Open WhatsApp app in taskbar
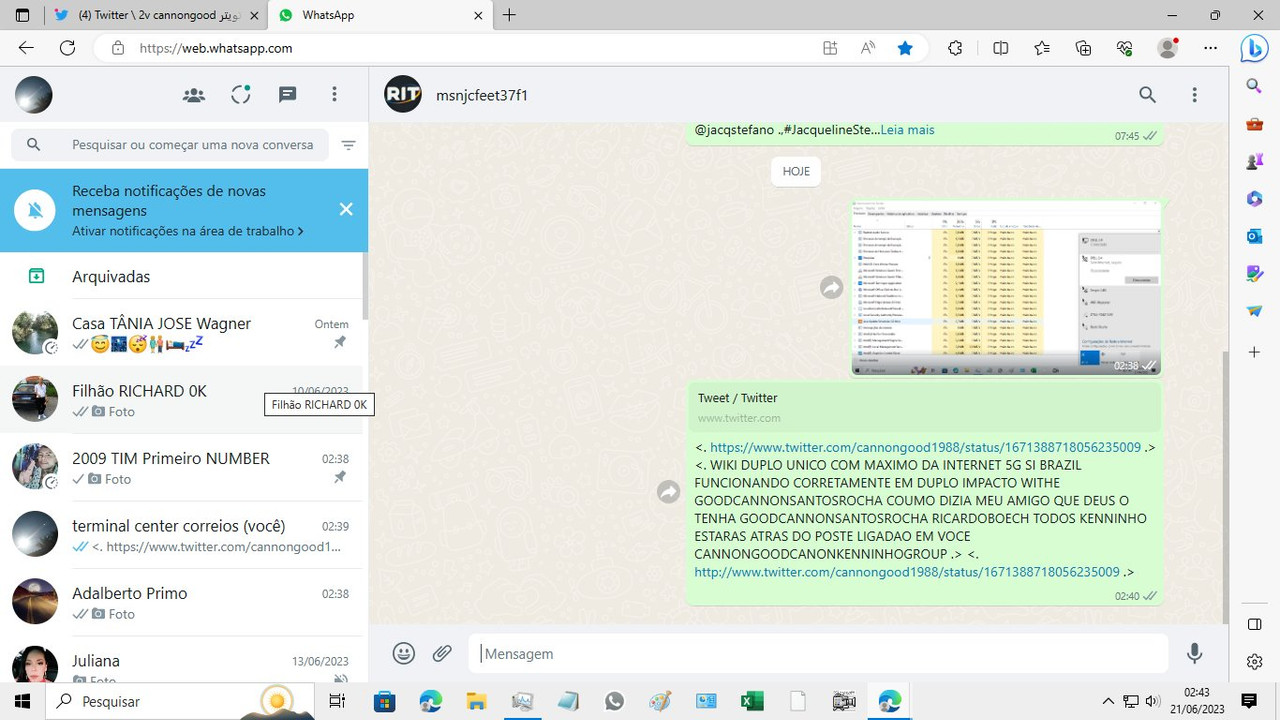Viewport: 1280px width, 720px height. pos(614,701)
